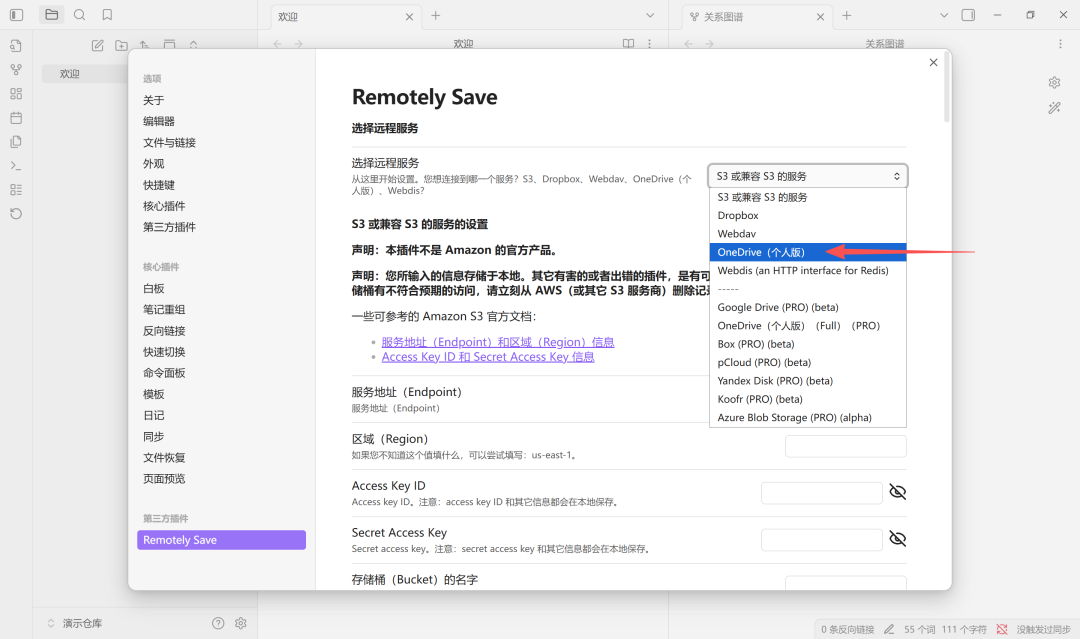Viewport: 1080px width, 639px height.
Task: Click the Remotely Save sync ribbon icon
Action: pos(16,213)
